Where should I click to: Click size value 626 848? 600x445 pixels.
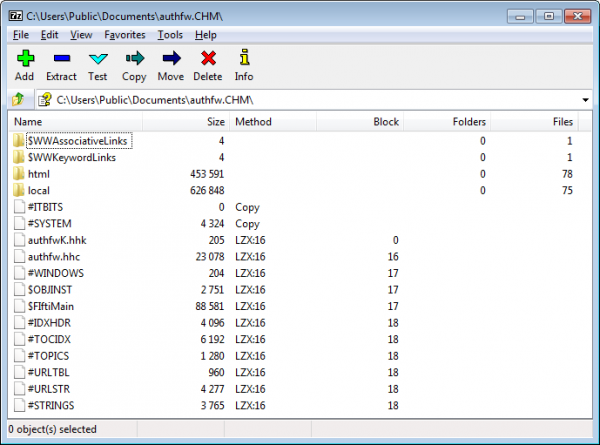pos(207,191)
